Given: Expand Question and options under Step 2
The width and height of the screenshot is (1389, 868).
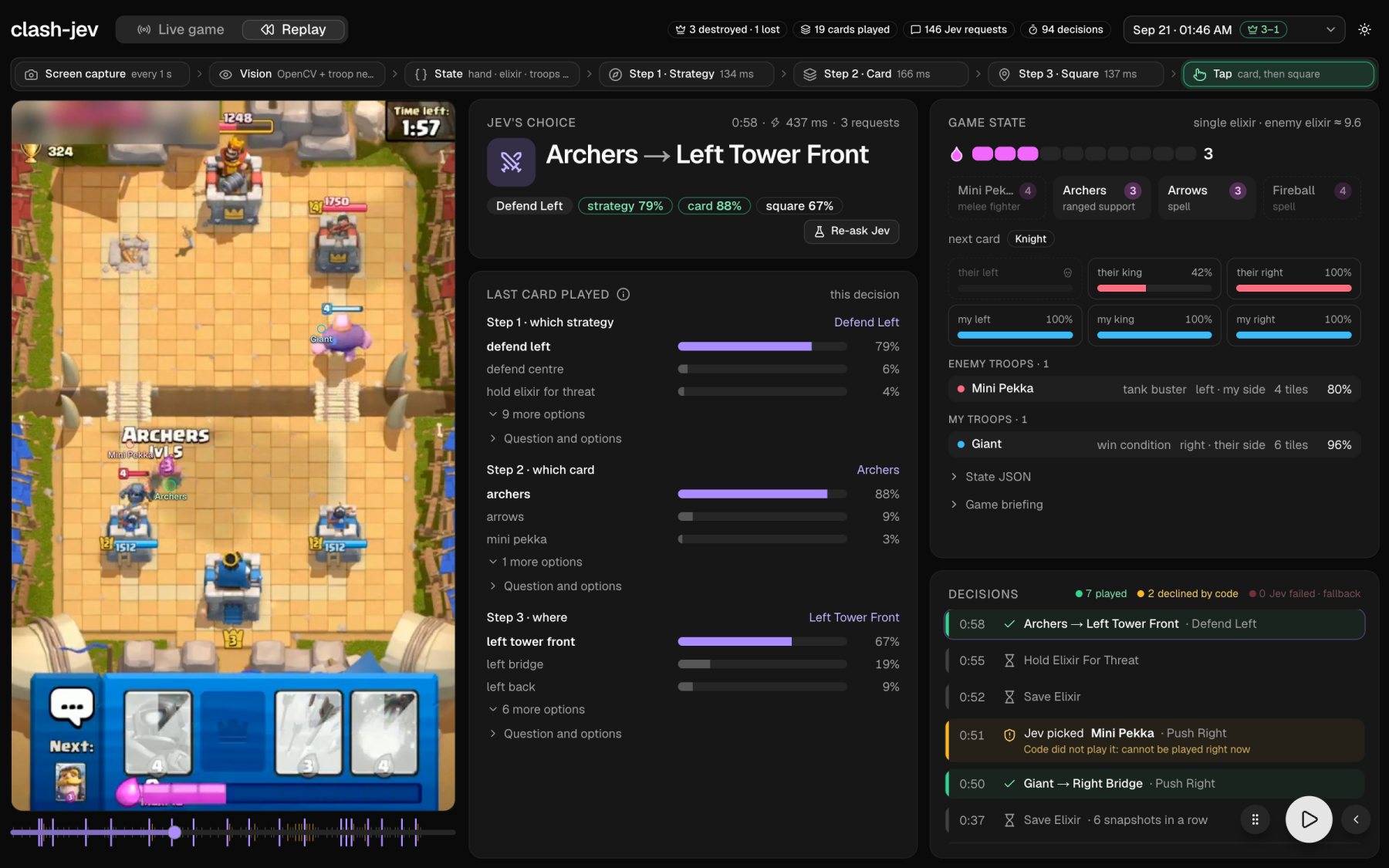Looking at the screenshot, I should click(x=555, y=586).
